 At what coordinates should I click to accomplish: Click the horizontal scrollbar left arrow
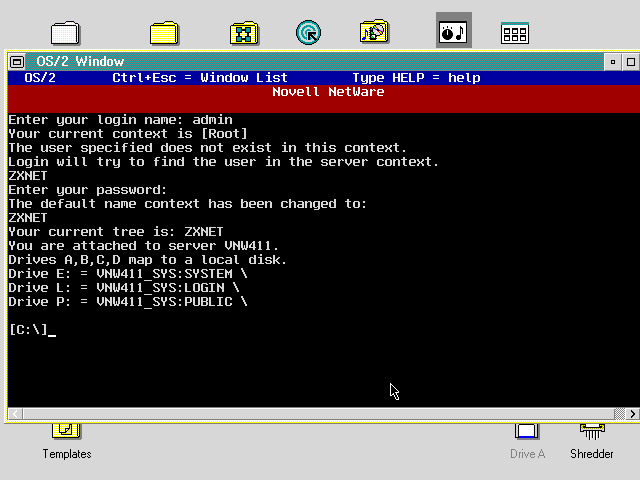tap(16, 414)
